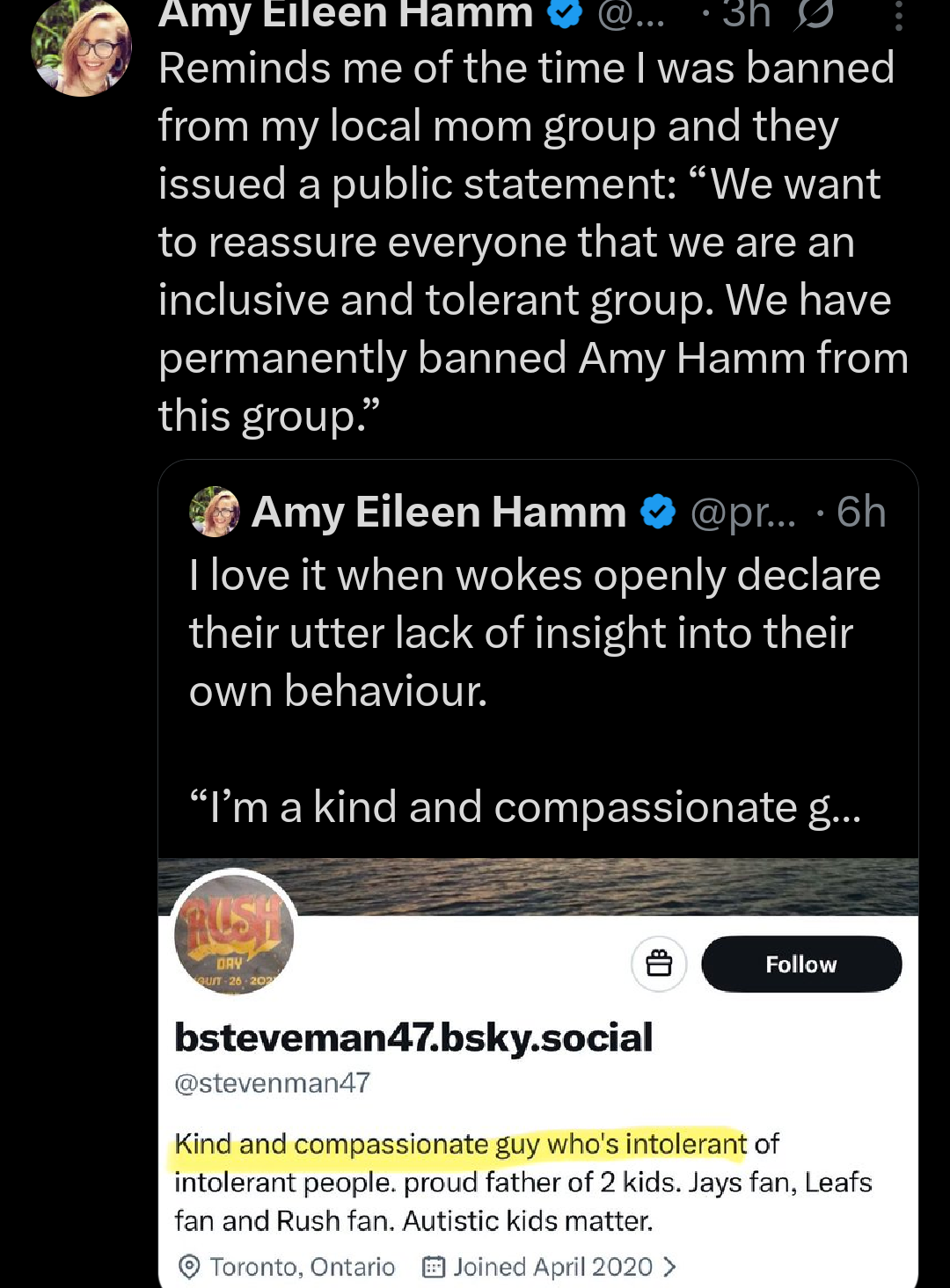Viewport: 950px width, 1288px height.
Task: Click the calendar icon beside Joined April 2020
Action: [432, 1267]
